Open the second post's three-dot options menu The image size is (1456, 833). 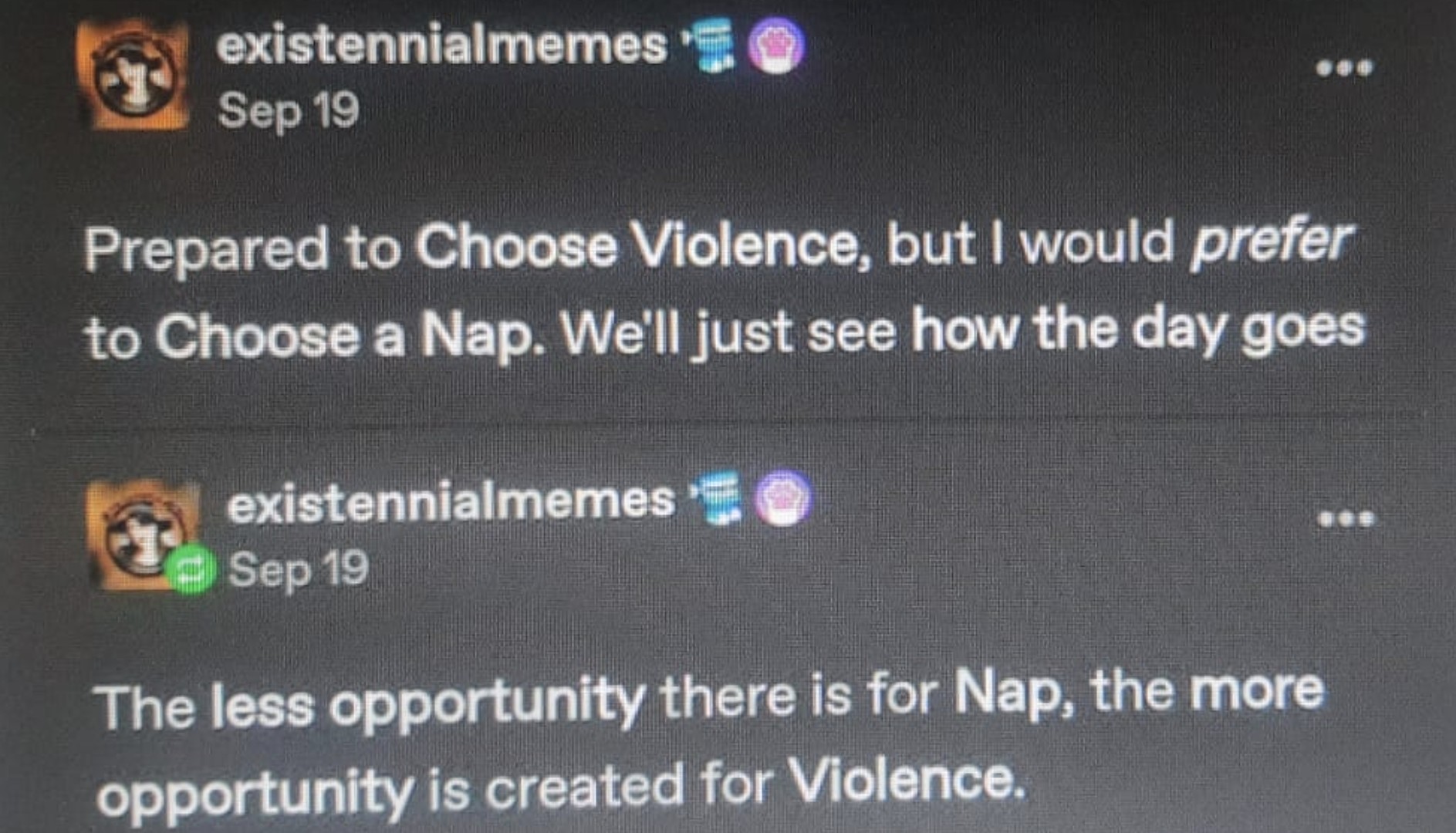point(1346,518)
